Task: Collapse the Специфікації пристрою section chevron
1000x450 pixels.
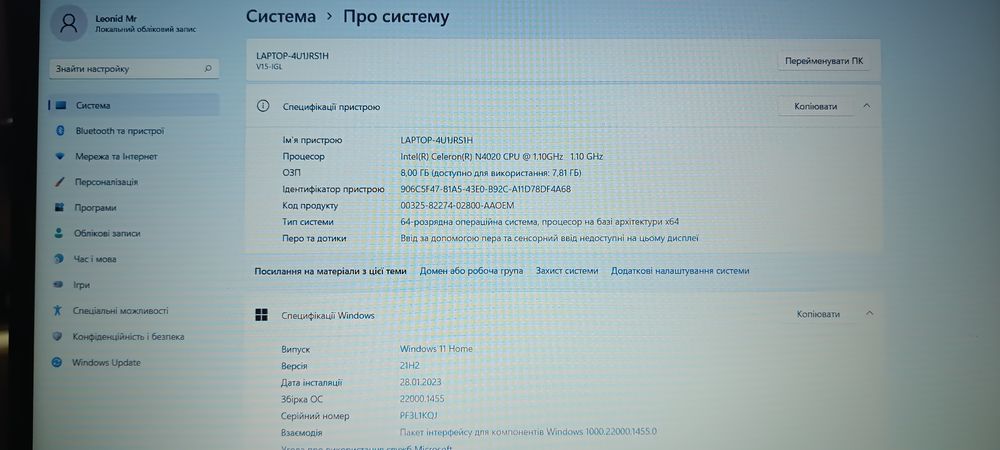Action: [866, 106]
